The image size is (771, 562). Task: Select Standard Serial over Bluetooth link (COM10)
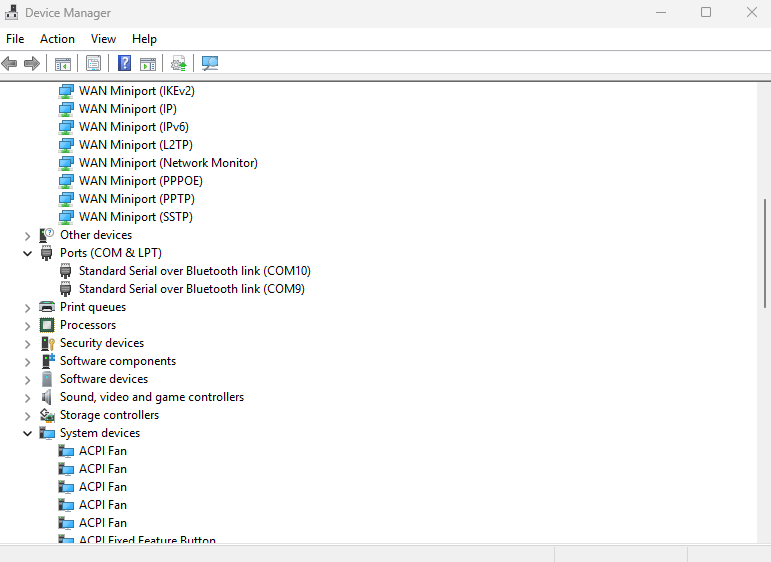195,271
